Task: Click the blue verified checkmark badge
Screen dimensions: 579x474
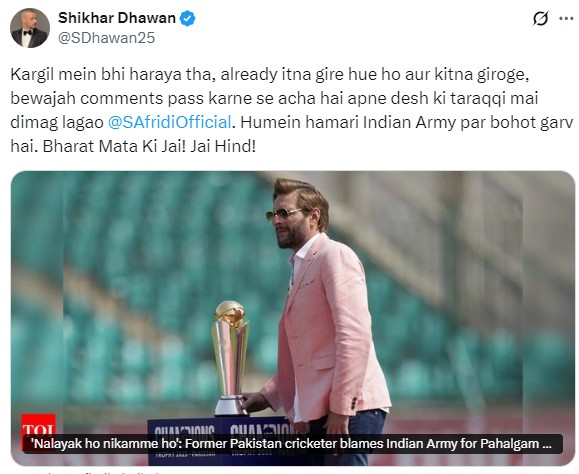Action: pyautogui.click(x=188, y=18)
